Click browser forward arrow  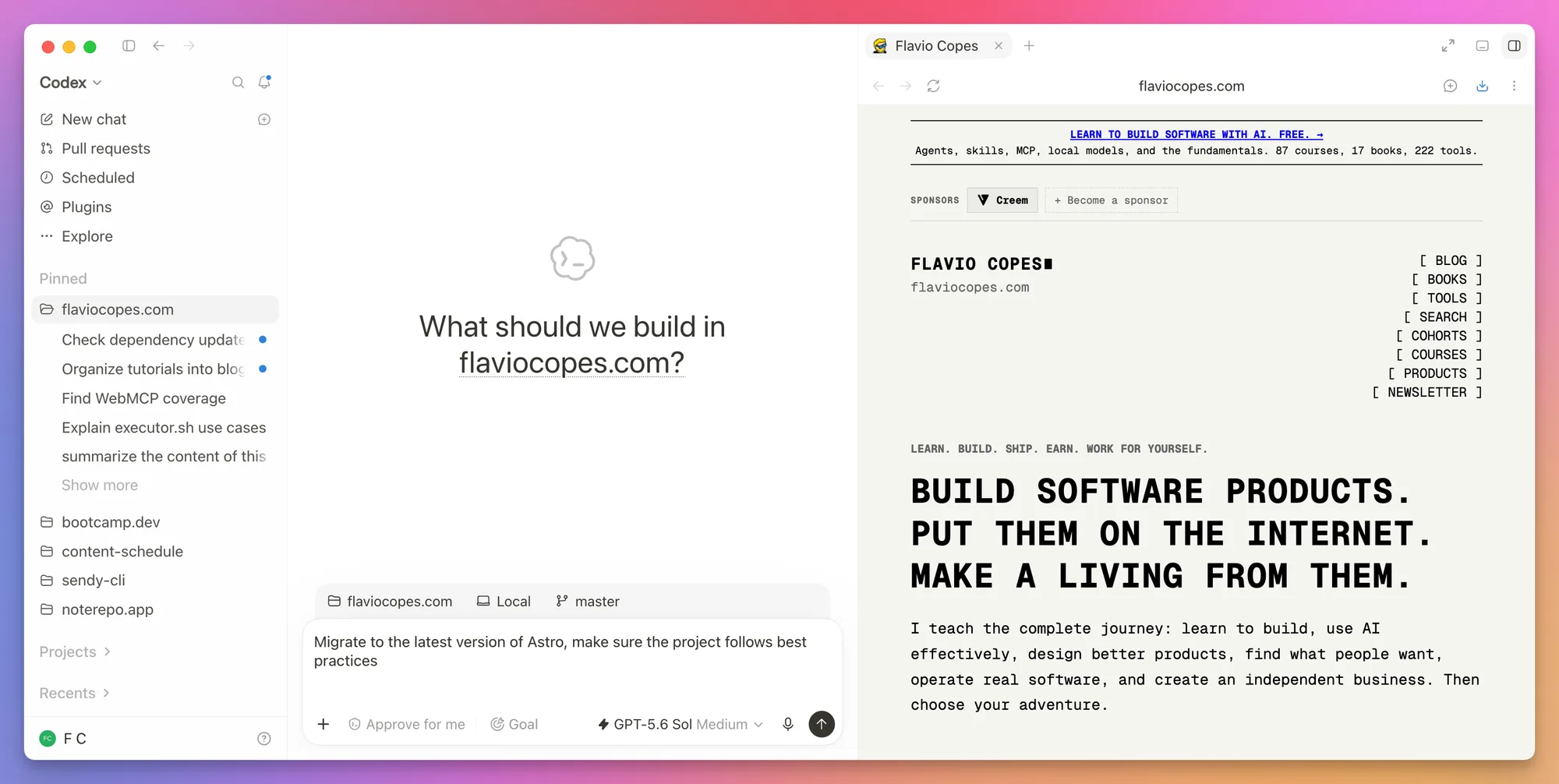coord(906,86)
